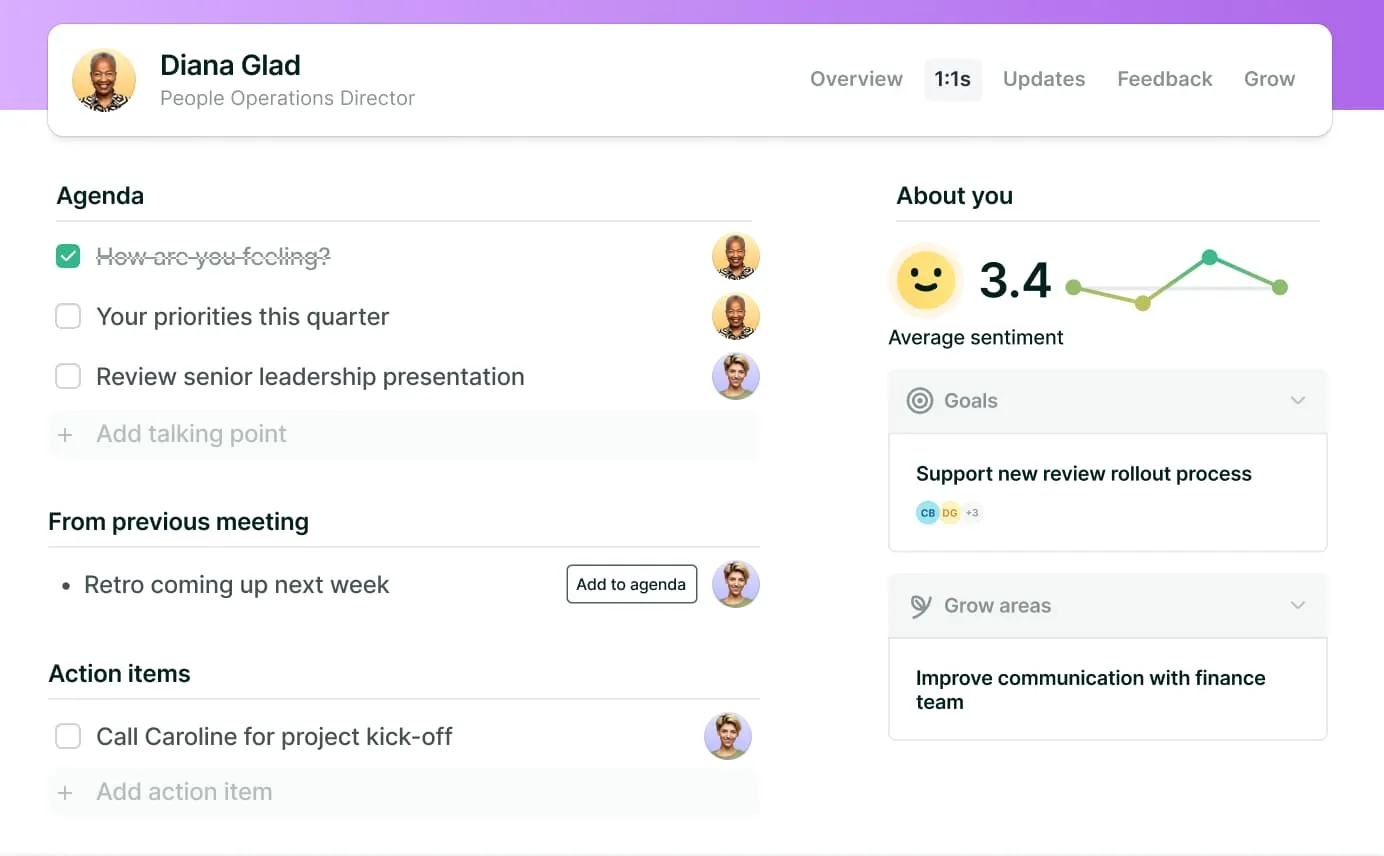The width and height of the screenshot is (1384, 856).
Task: Click the smiley face sentiment icon
Action: [925, 280]
